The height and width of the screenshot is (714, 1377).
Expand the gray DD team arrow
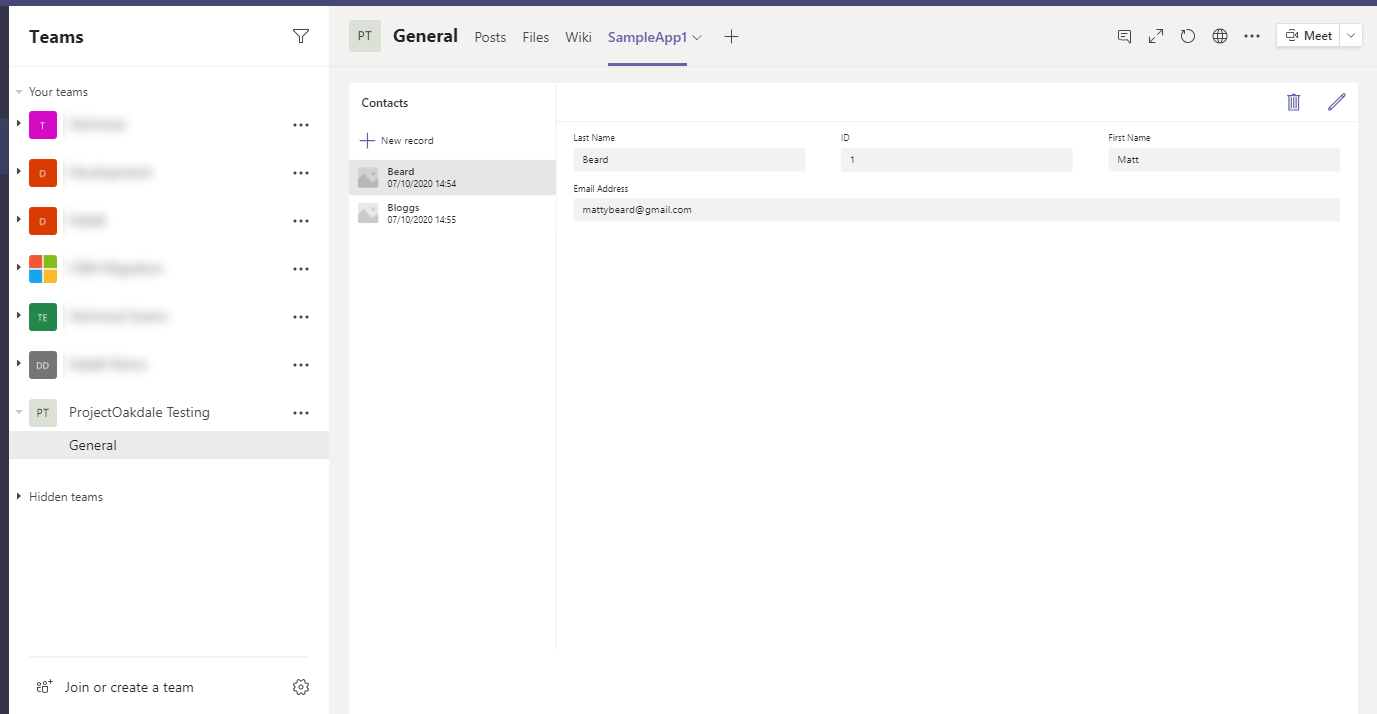19,364
